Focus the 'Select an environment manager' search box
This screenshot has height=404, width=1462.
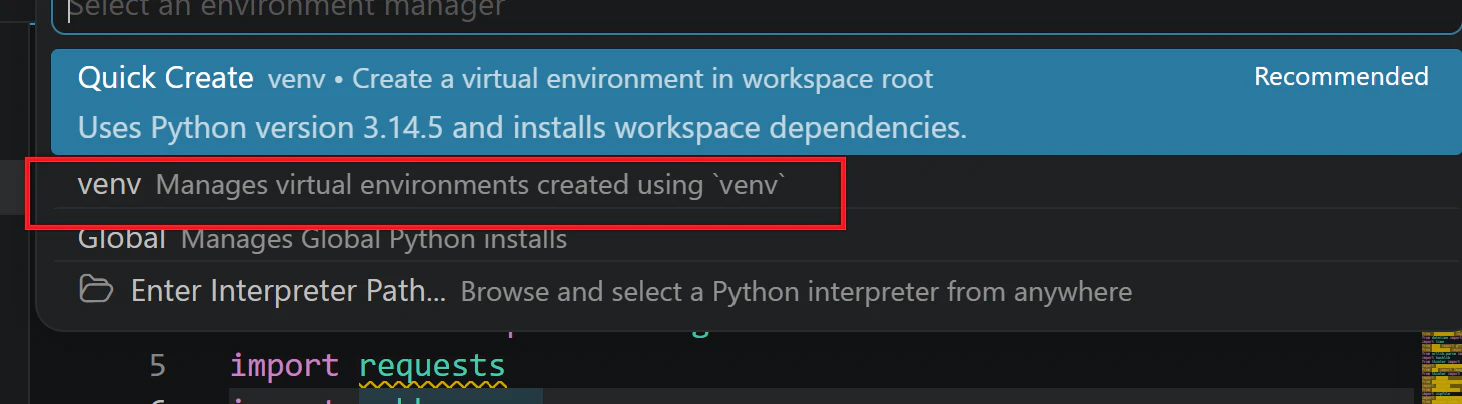point(758,14)
